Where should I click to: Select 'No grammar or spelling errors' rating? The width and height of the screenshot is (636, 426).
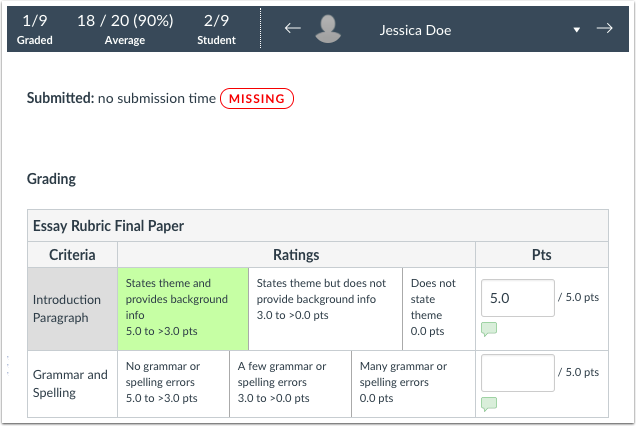(x=173, y=383)
